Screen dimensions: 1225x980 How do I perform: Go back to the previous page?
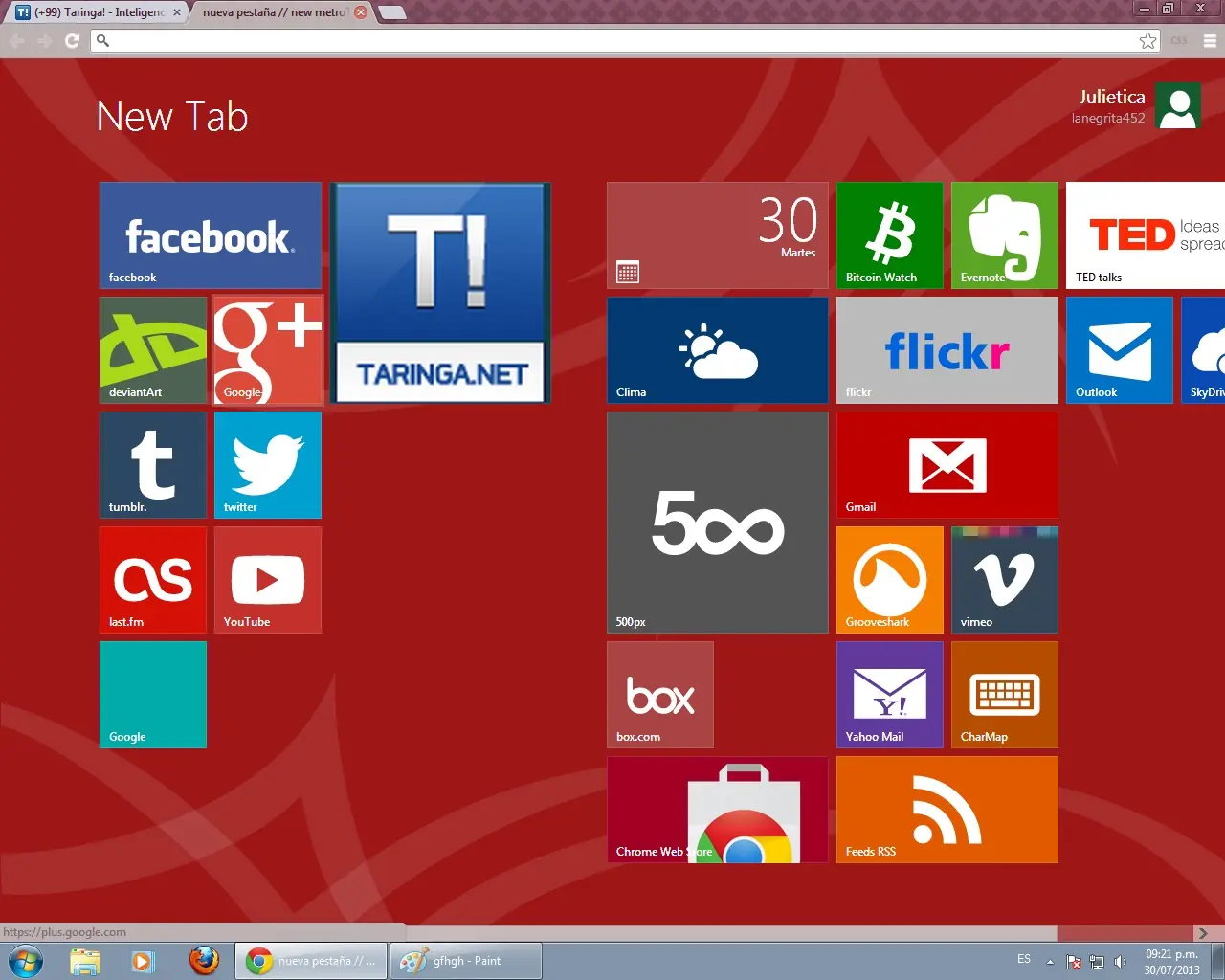[x=17, y=40]
